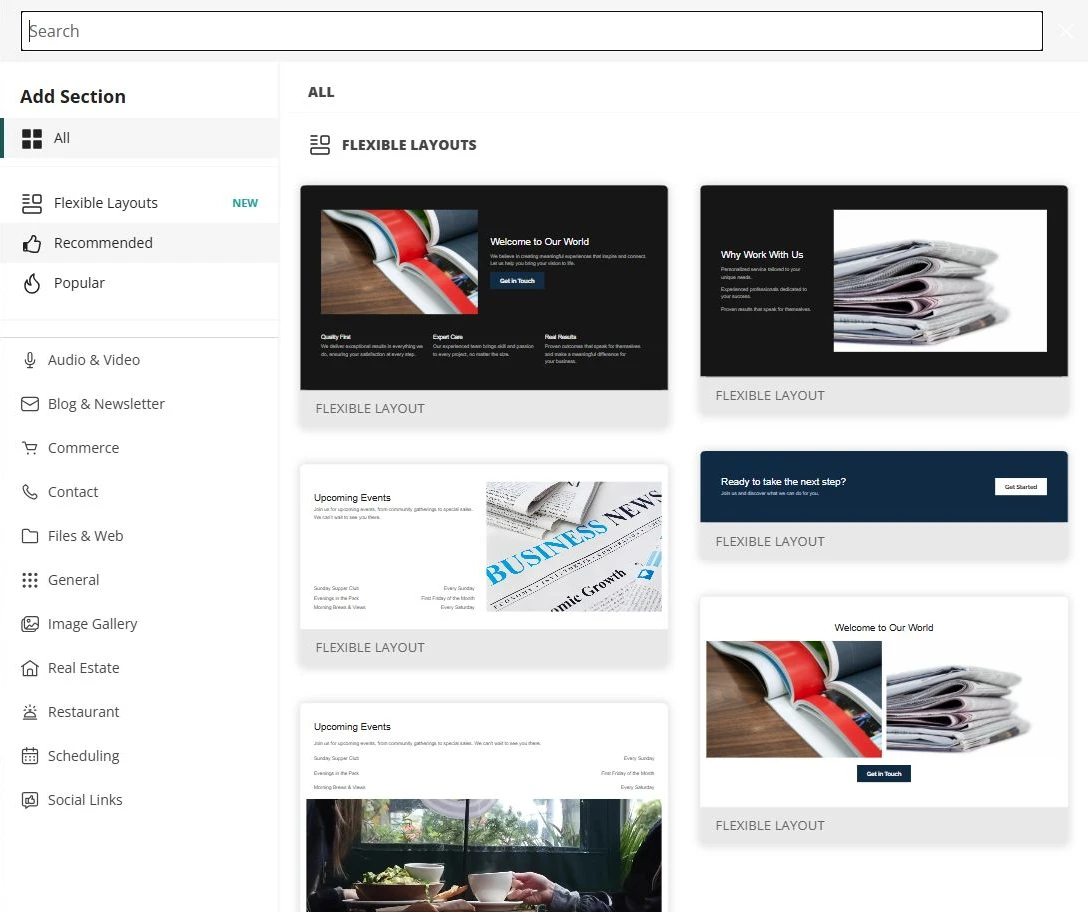Open the Restaurant category
The width and height of the screenshot is (1088, 912).
click(x=139, y=712)
